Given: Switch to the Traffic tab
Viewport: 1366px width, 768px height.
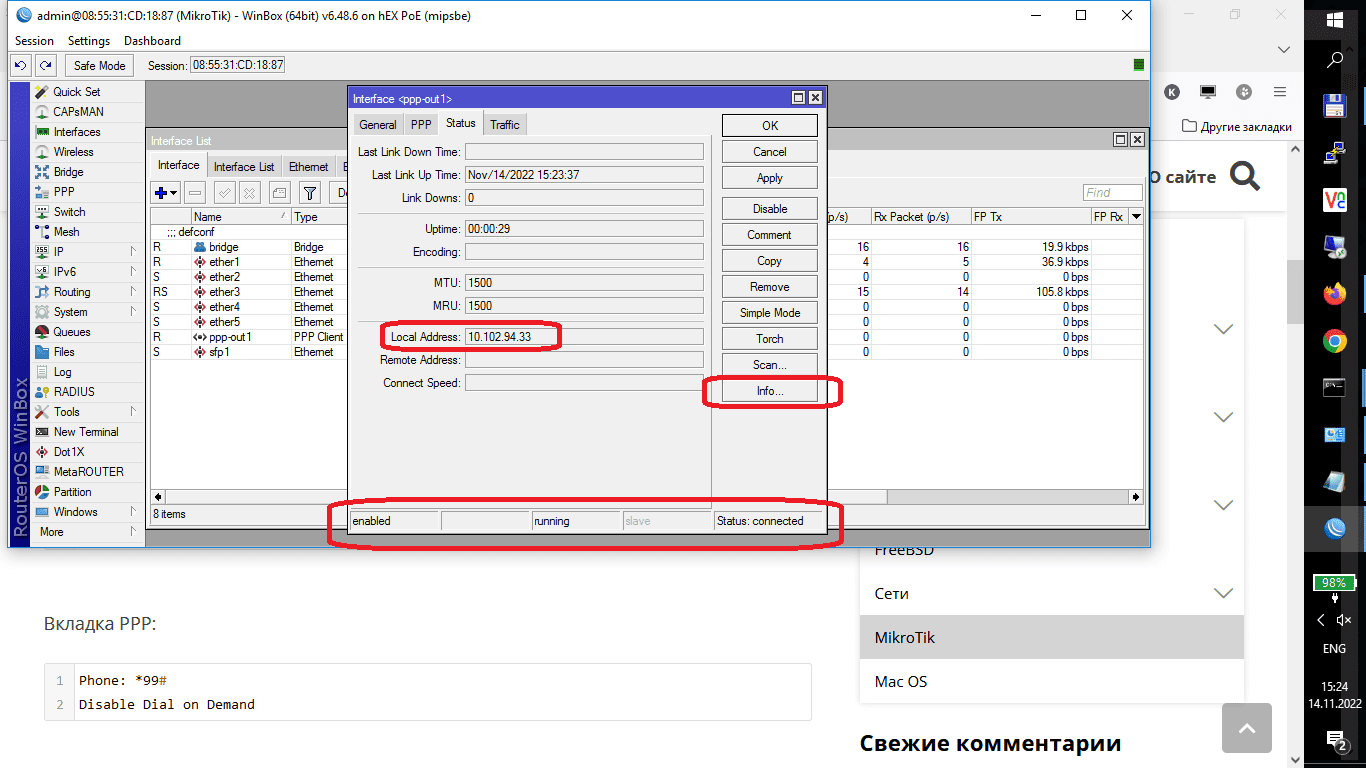Looking at the screenshot, I should (505, 125).
